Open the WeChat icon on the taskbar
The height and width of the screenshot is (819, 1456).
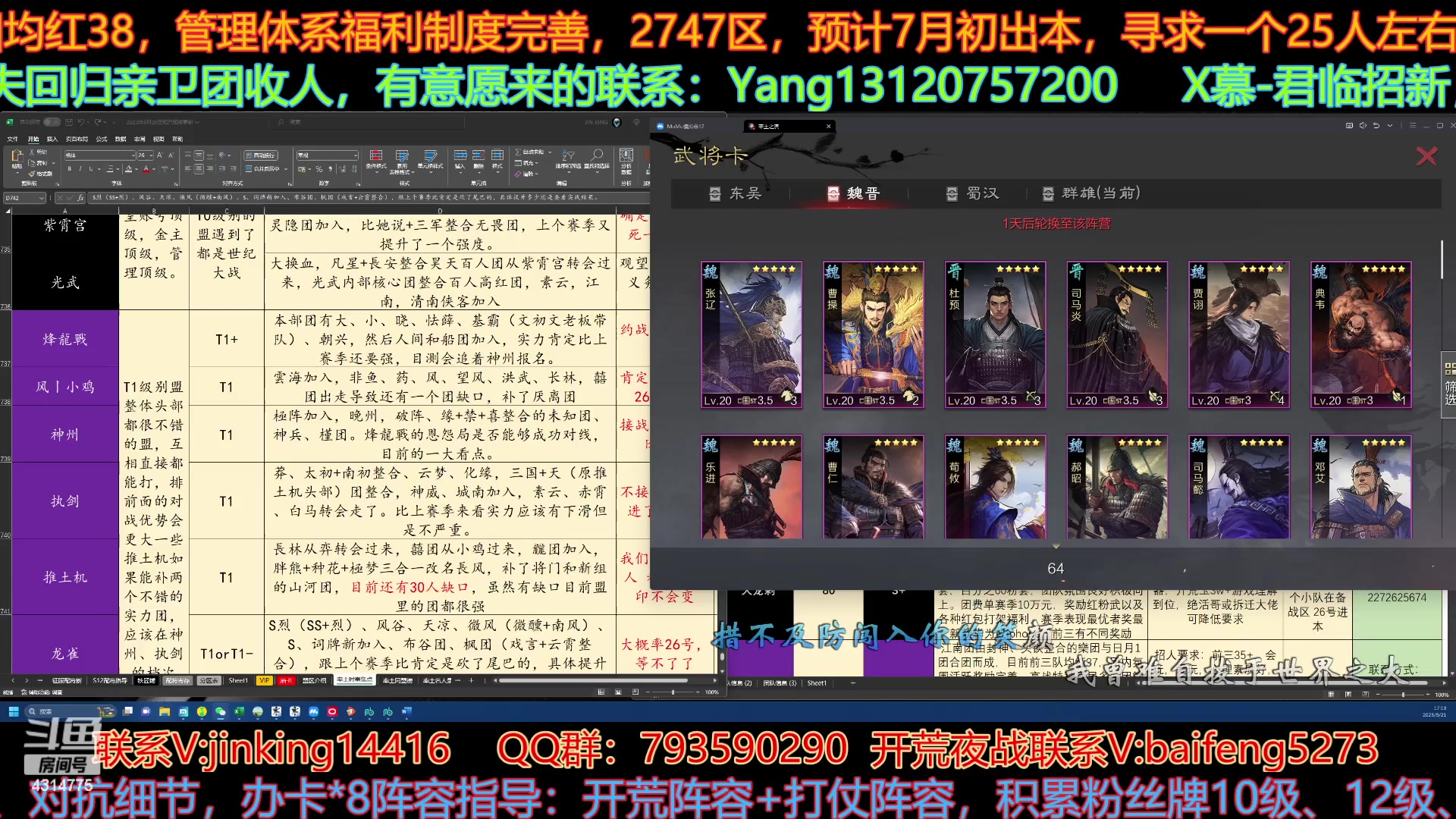click(x=220, y=711)
